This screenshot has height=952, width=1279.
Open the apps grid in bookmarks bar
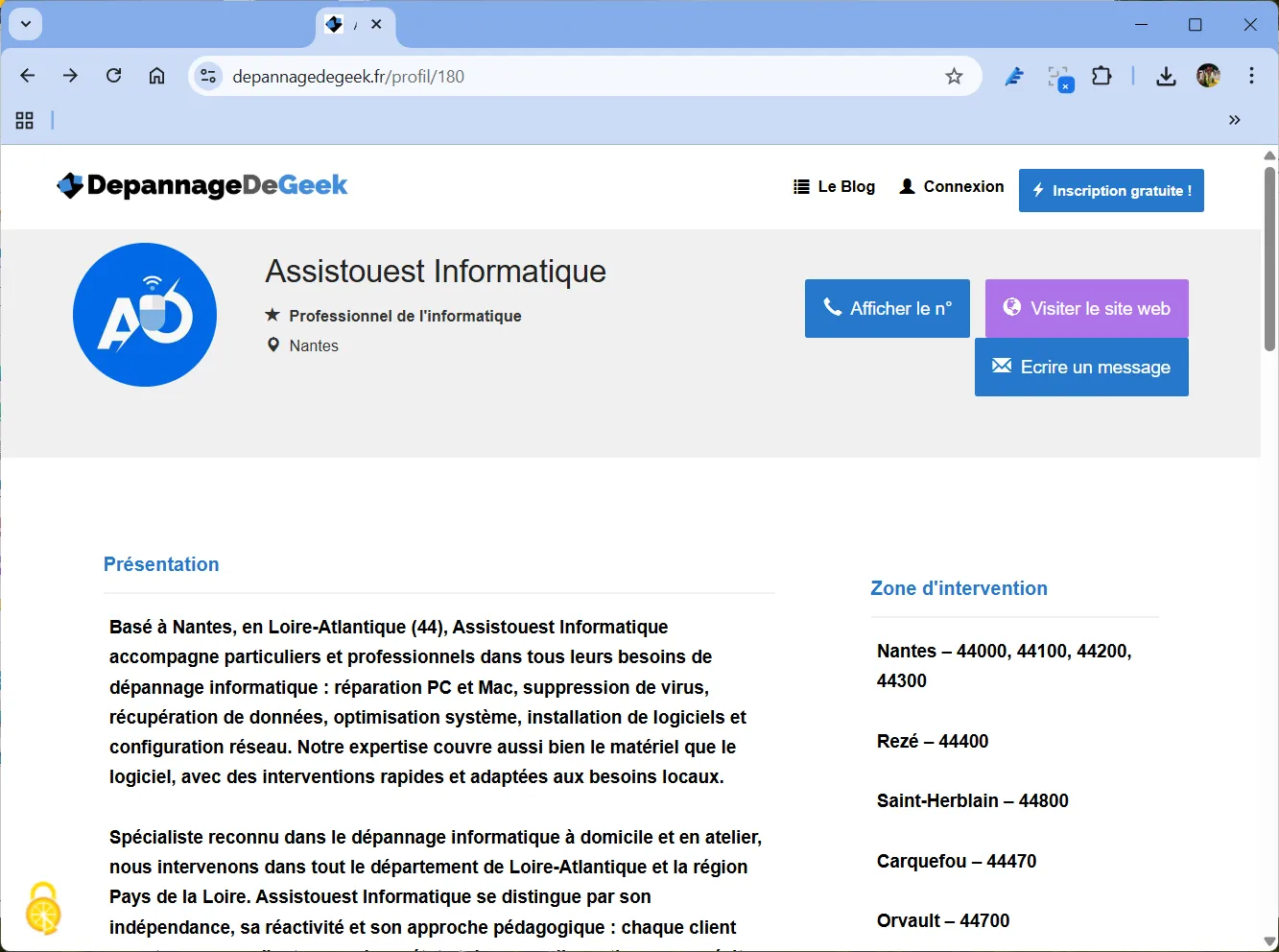coord(25,120)
